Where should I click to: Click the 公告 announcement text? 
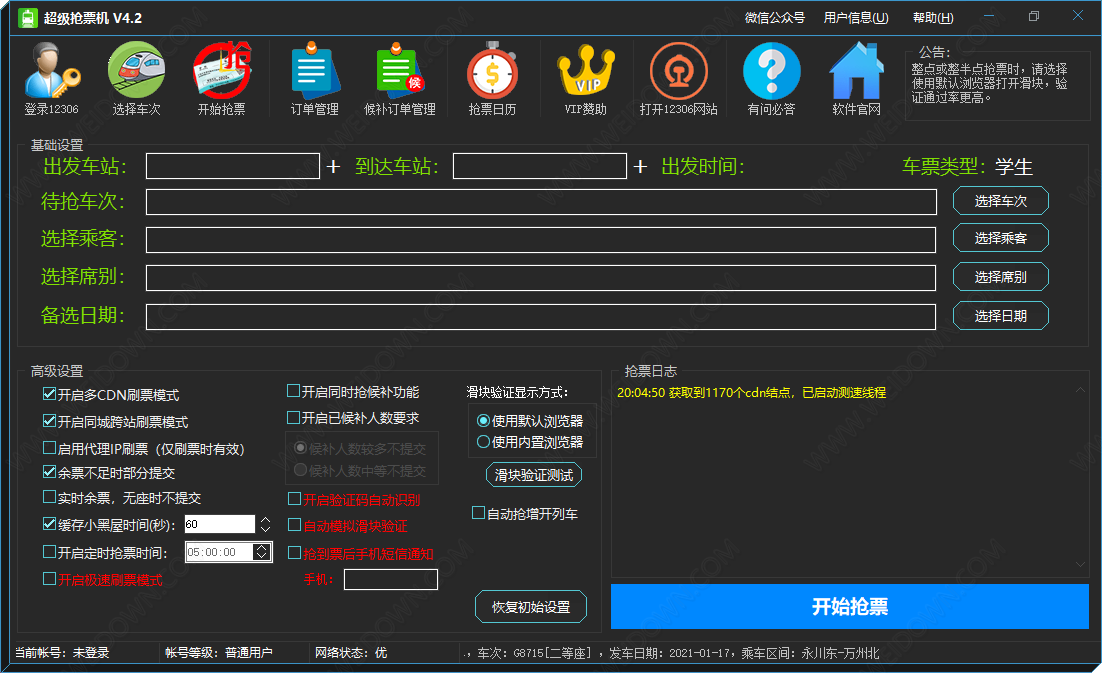[x=990, y=83]
